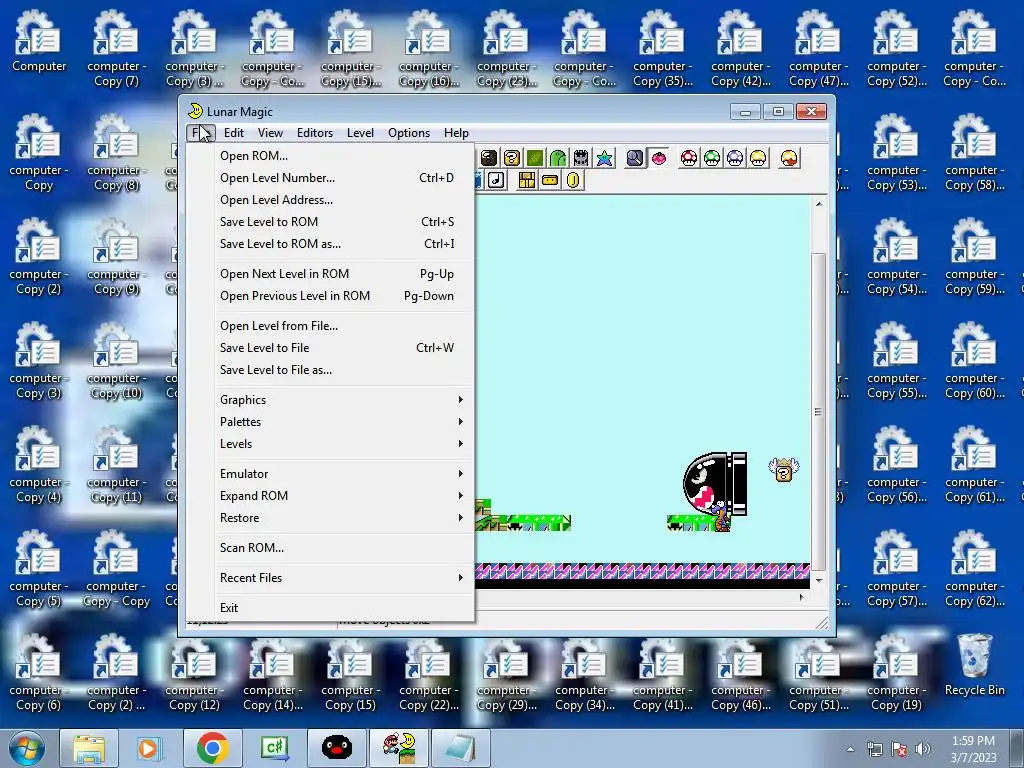Click the Windows Start button
The image size is (1024, 768).
(x=27, y=748)
